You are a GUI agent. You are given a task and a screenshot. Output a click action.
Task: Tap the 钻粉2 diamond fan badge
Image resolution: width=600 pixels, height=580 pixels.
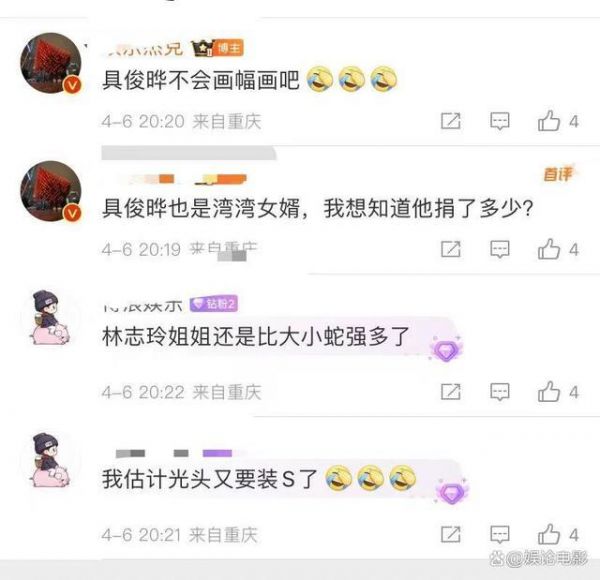pos(214,304)
